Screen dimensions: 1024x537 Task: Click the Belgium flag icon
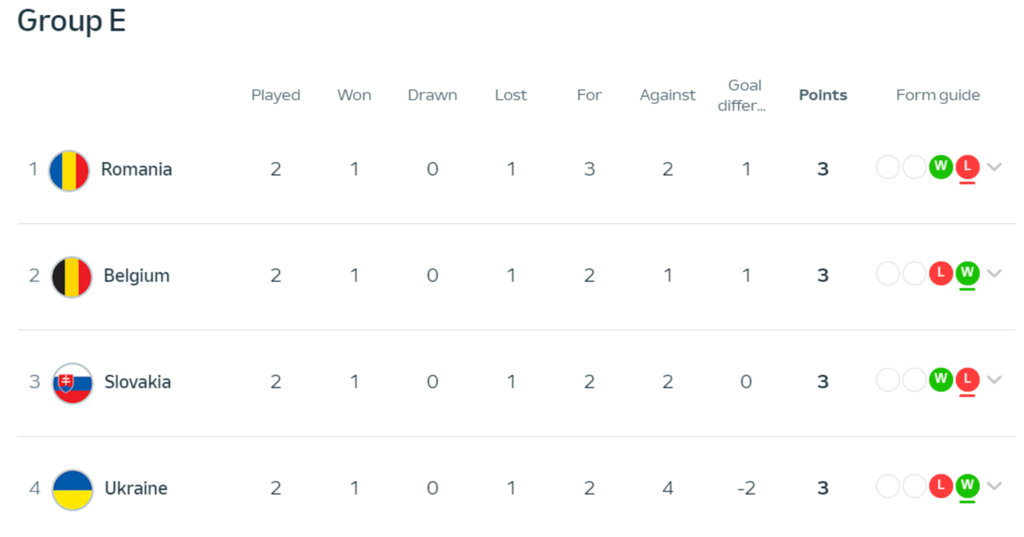tap(71, 276)
